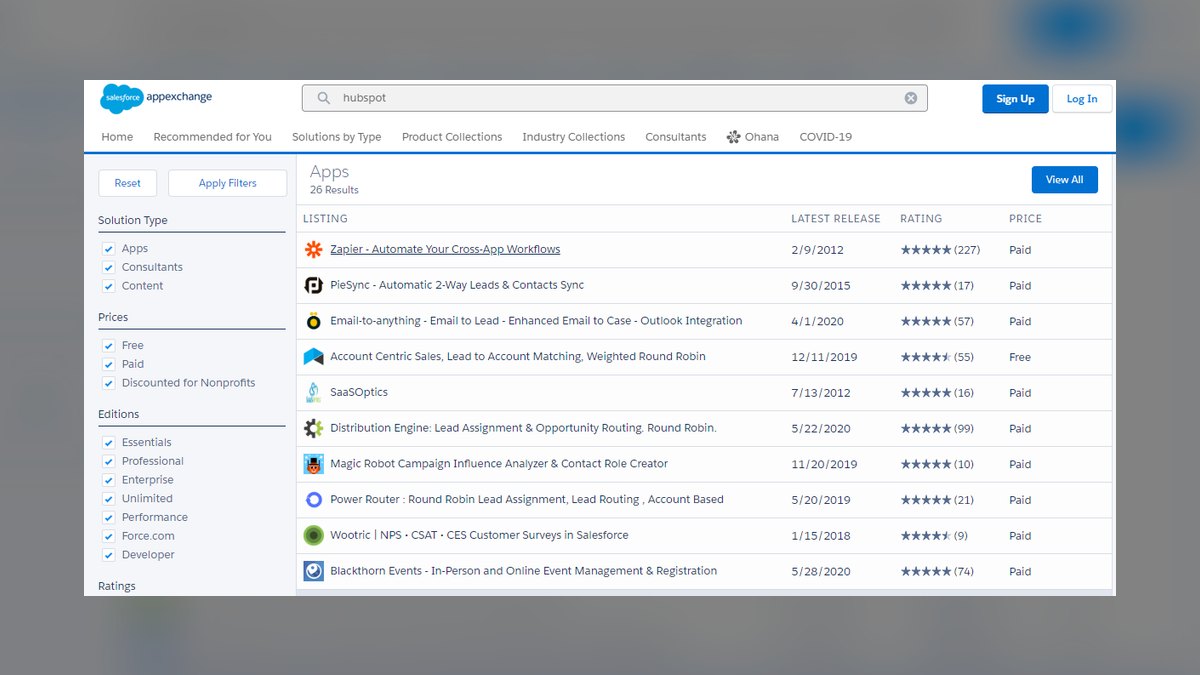
Task: Select the 12/11/2019 release date cell
Action: coord(824,357)
